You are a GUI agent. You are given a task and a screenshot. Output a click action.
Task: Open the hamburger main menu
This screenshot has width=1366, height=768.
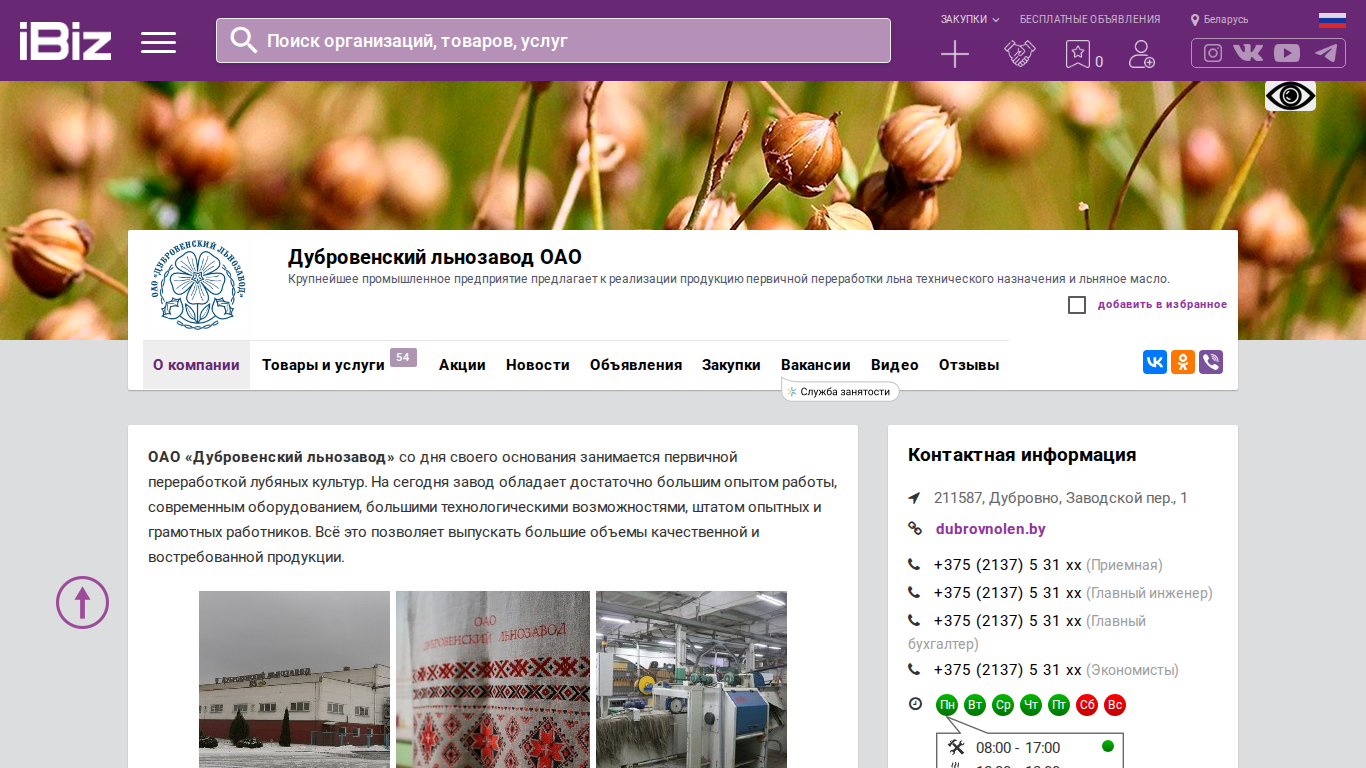click(x=158, y=42)
